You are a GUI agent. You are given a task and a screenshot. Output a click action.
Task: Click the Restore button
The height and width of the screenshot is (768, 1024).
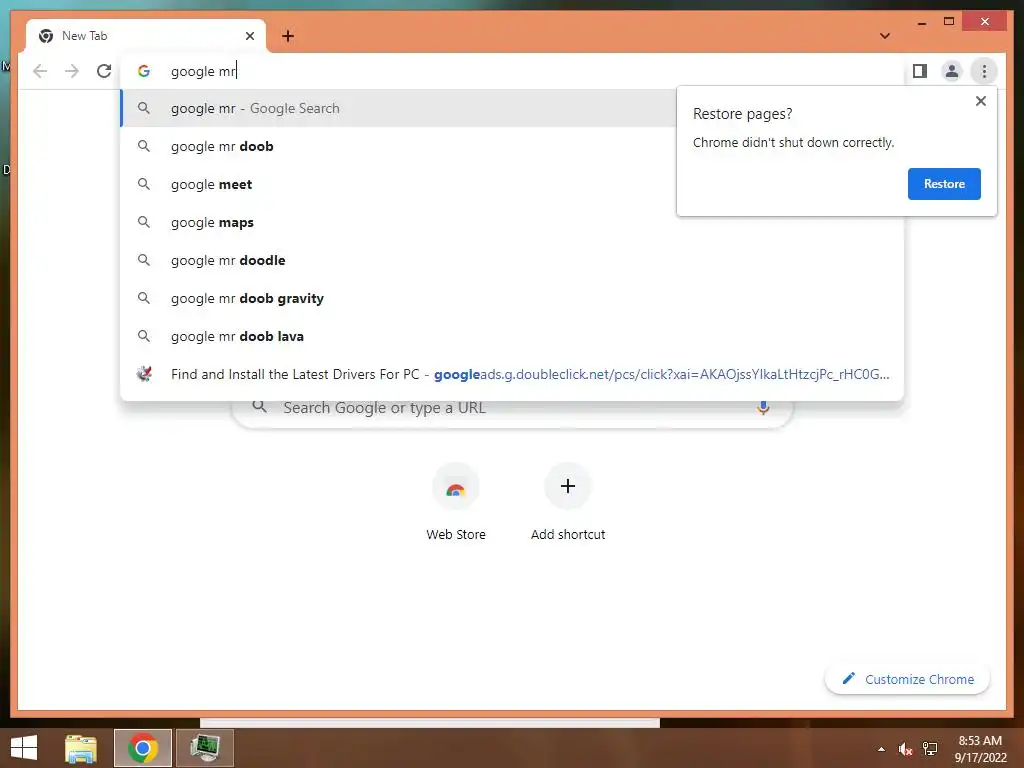(x=944, y=184)
